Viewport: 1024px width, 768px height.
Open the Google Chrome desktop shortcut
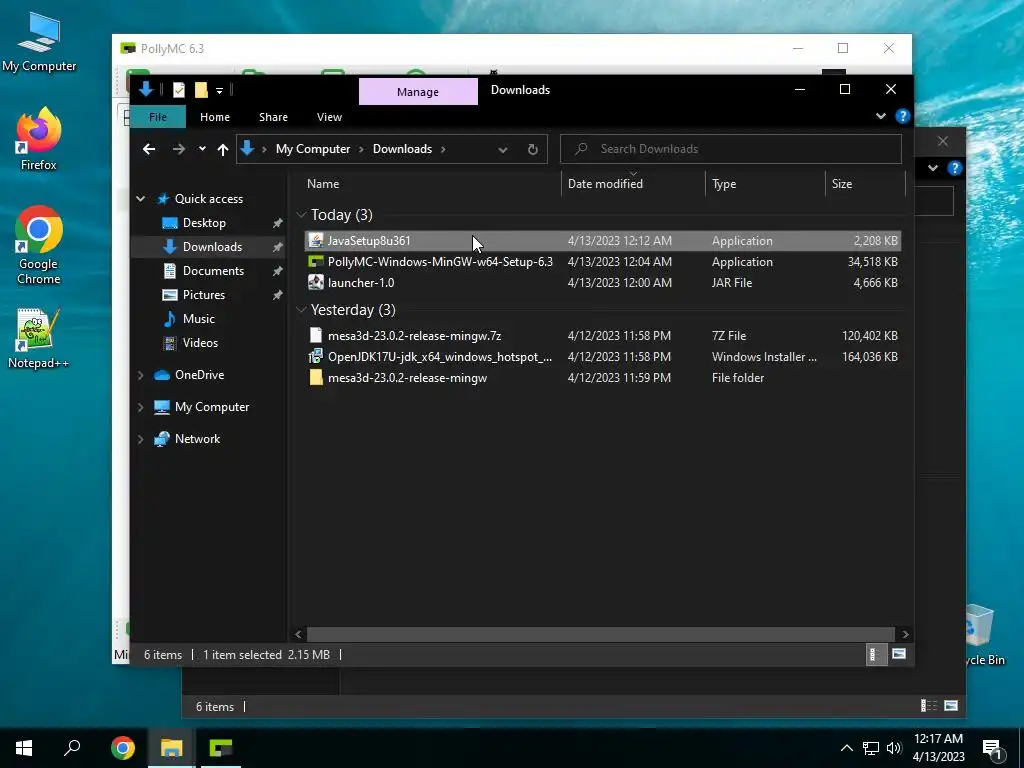[x=39, y=246]
